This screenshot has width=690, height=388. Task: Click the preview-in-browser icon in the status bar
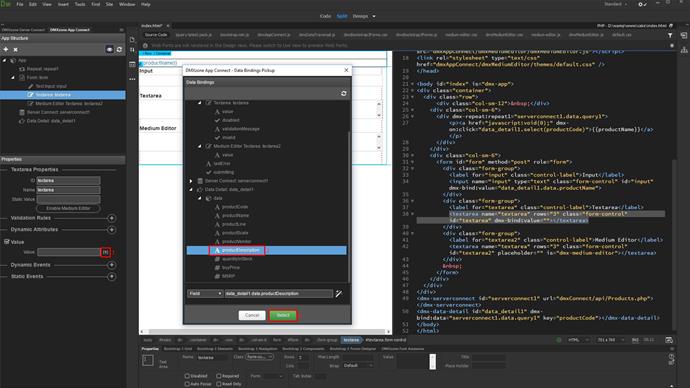pyautogui.click(x=669, y=340)
